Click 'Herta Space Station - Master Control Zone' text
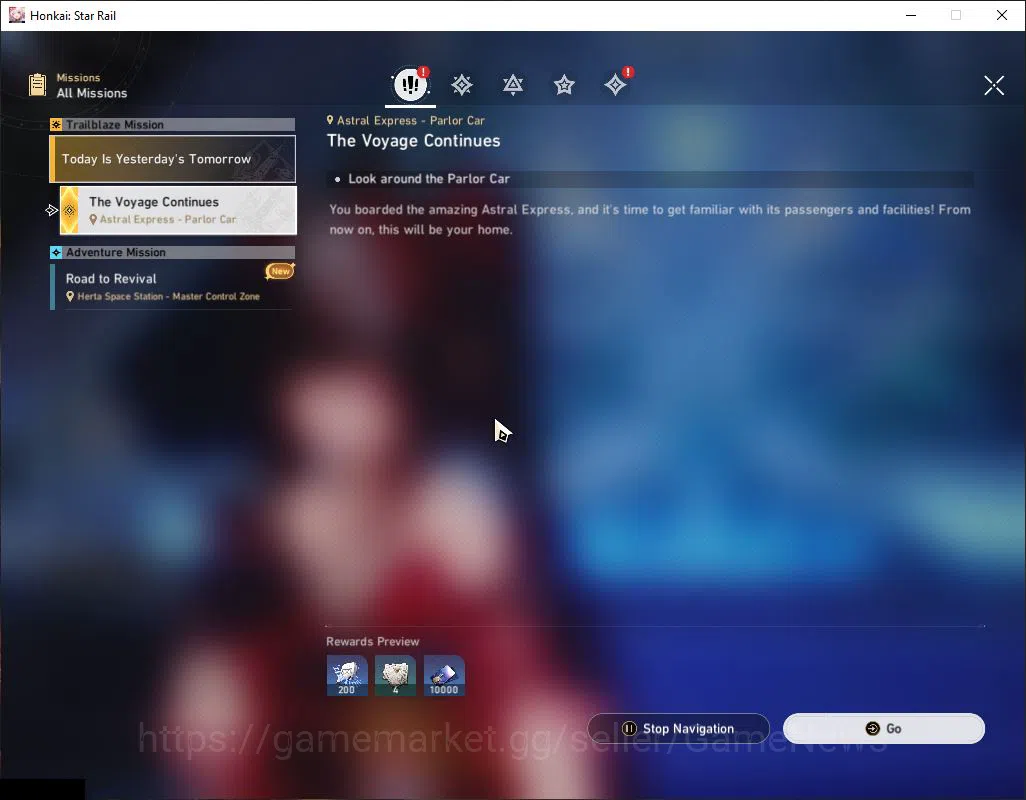Viewport: 1026px width, 800px height. pos(169,296)
